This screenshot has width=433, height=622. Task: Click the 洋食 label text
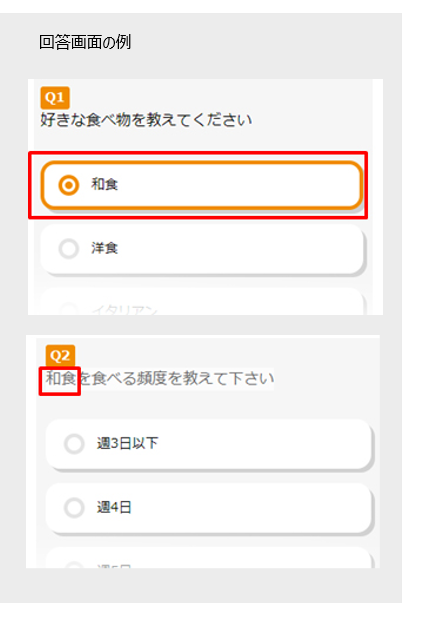pyautogui.click(x=105, y=248)
